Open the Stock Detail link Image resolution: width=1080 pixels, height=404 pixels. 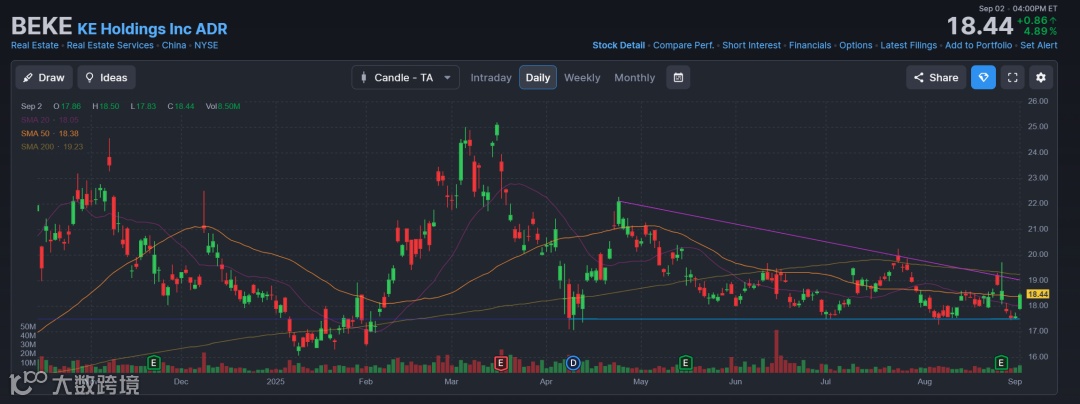619,45
